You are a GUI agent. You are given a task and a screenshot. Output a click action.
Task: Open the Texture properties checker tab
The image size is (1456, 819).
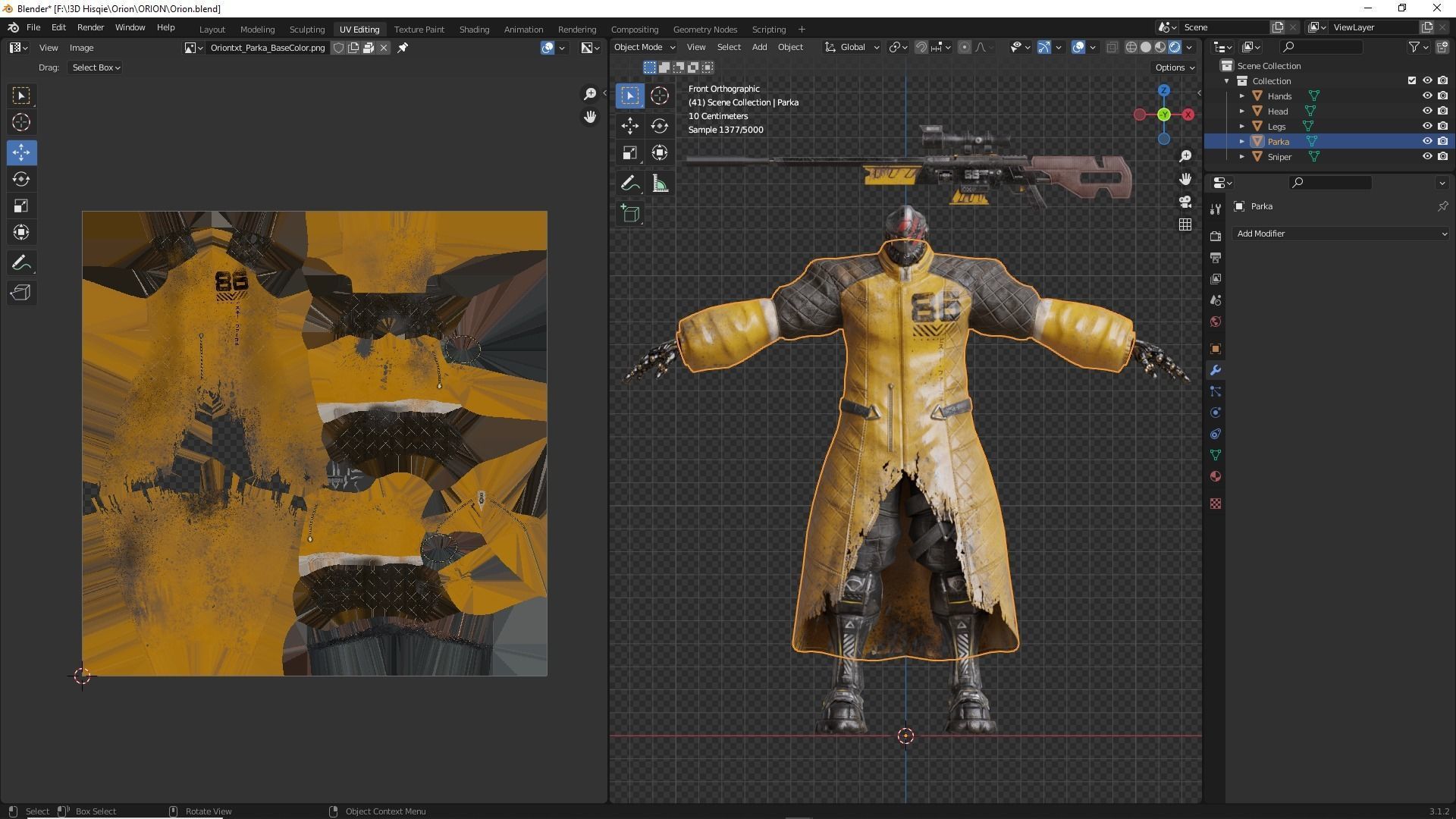pos(1216,504)
